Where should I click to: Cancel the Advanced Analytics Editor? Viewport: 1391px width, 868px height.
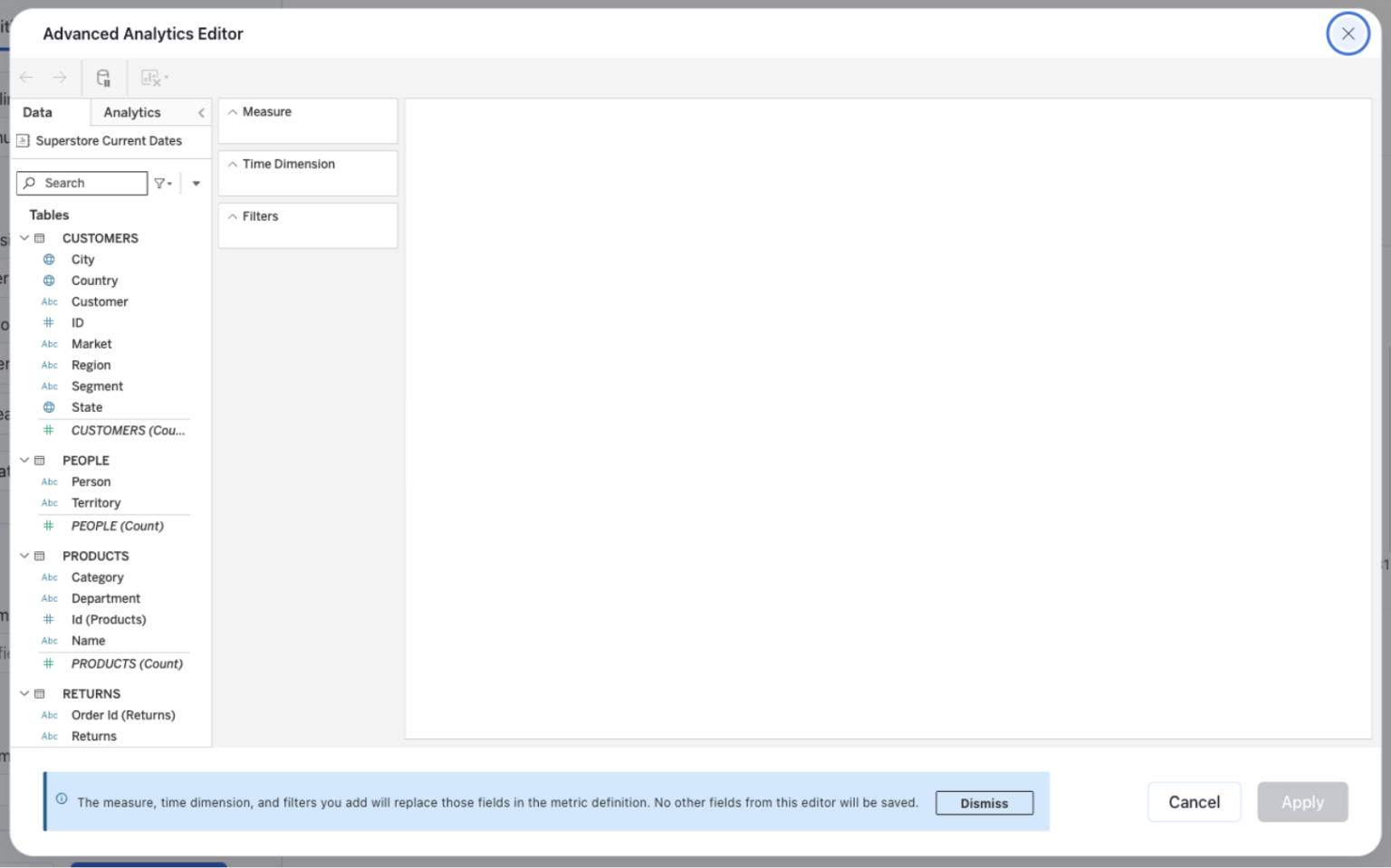point(1194,802)
